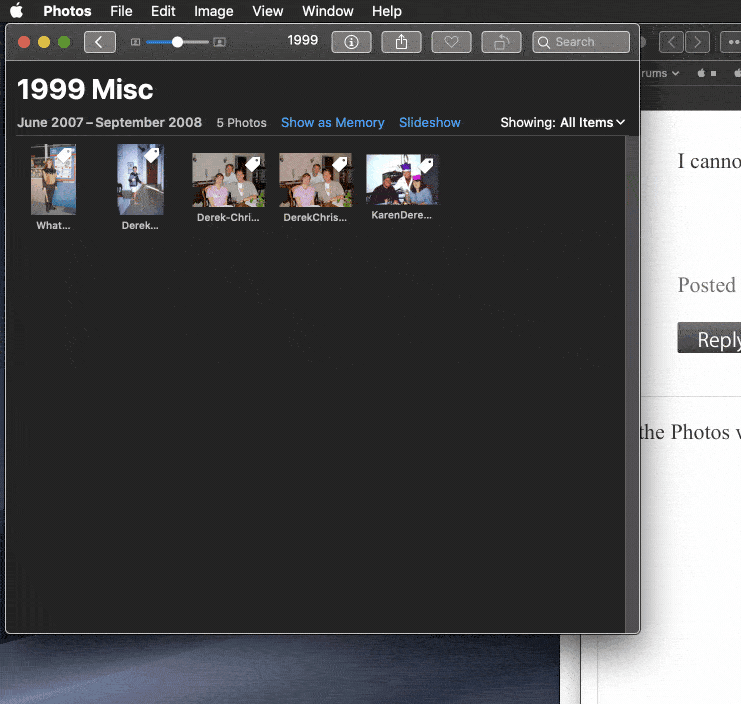Click keyword tag badge on DerekChris... photo
Screen dimensions: 741x704
[x=340, y=163]
